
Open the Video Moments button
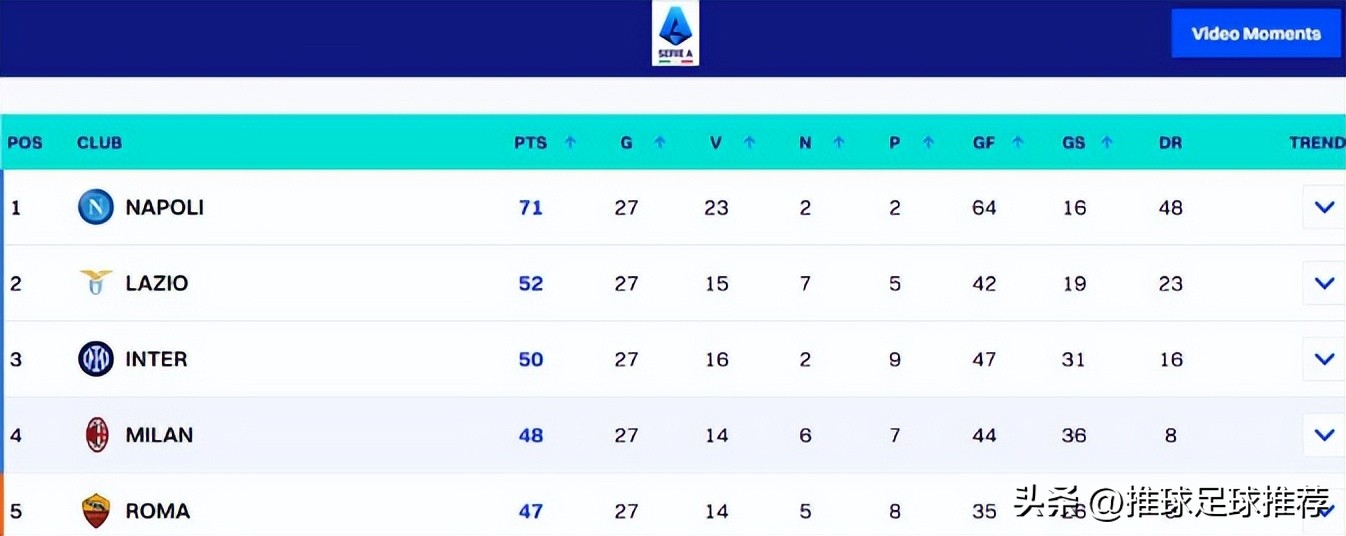pyautogui.click(x=1255, y=34)
